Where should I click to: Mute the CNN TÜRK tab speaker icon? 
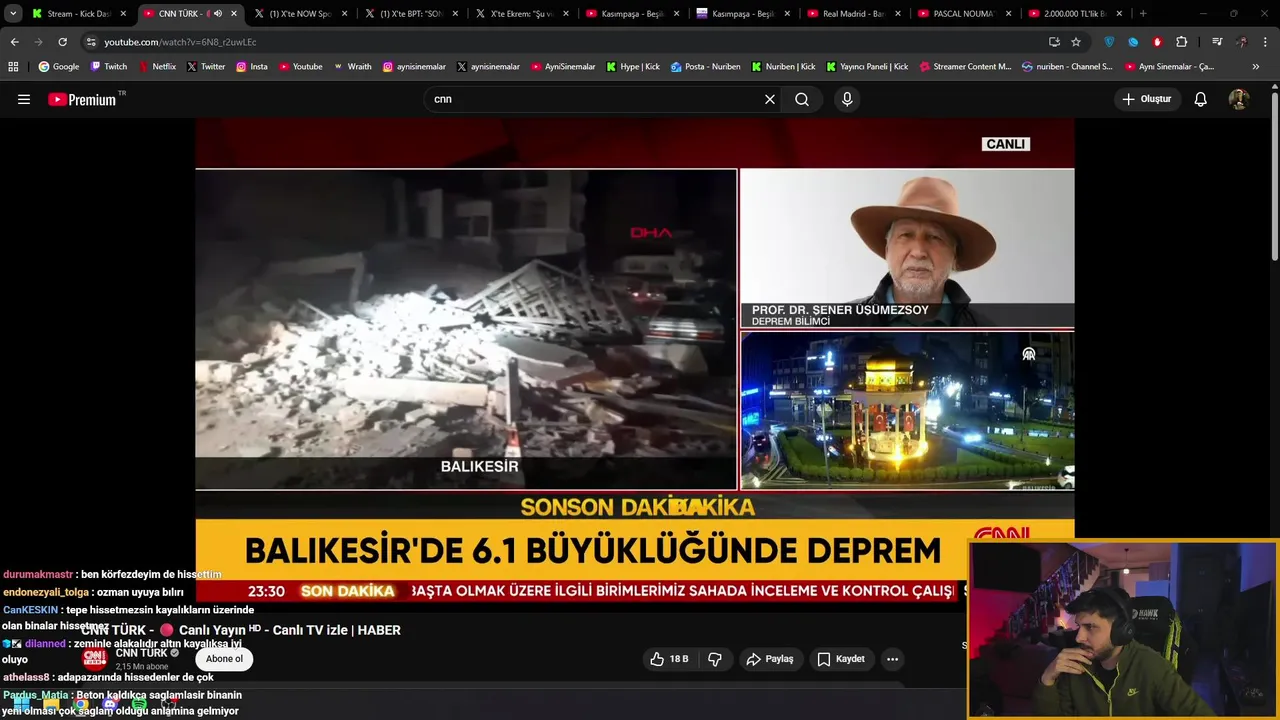[218, 14]
